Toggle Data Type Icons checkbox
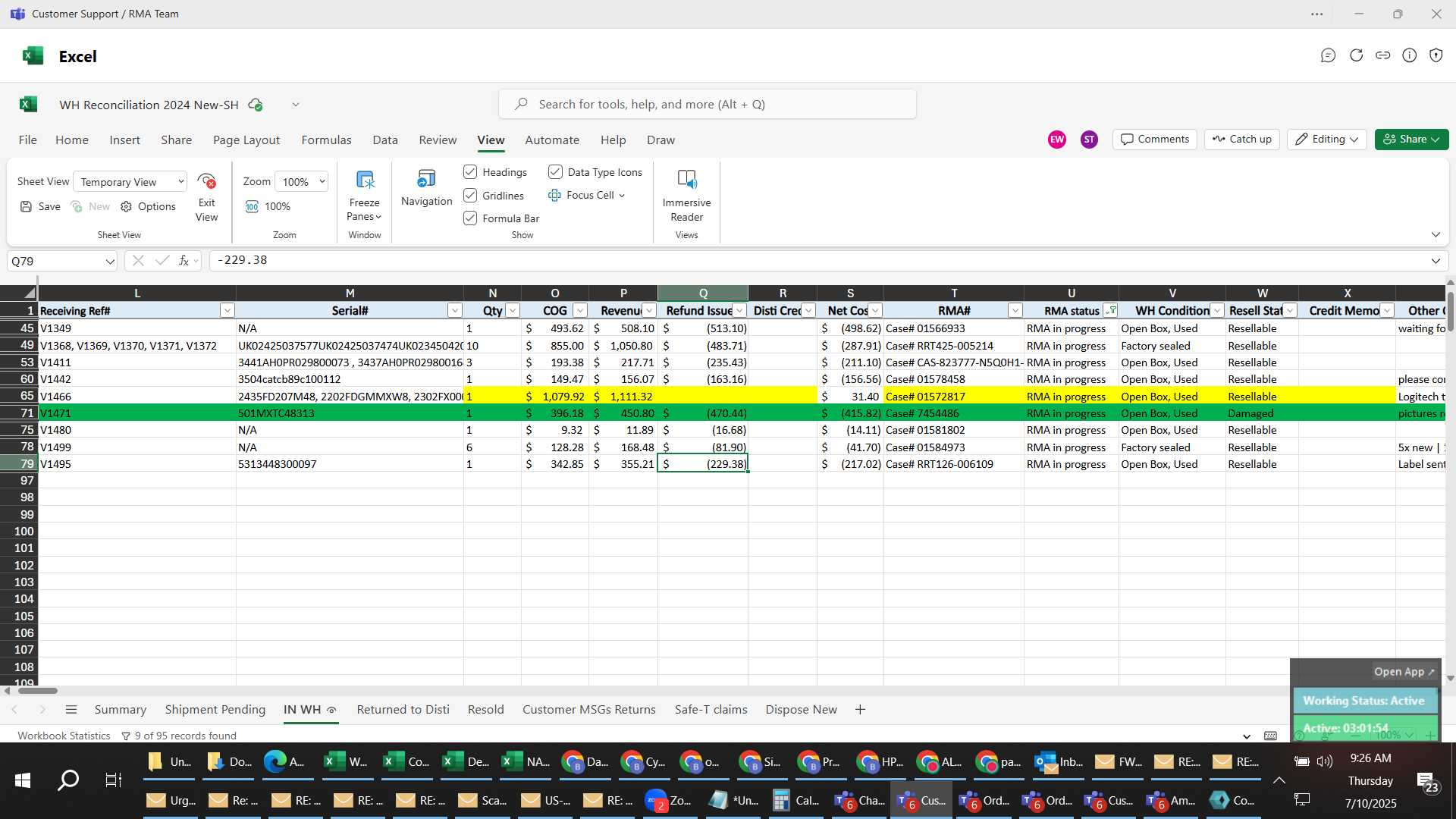The height and width of the screenshot is (819, 1456). pos(555,172)
